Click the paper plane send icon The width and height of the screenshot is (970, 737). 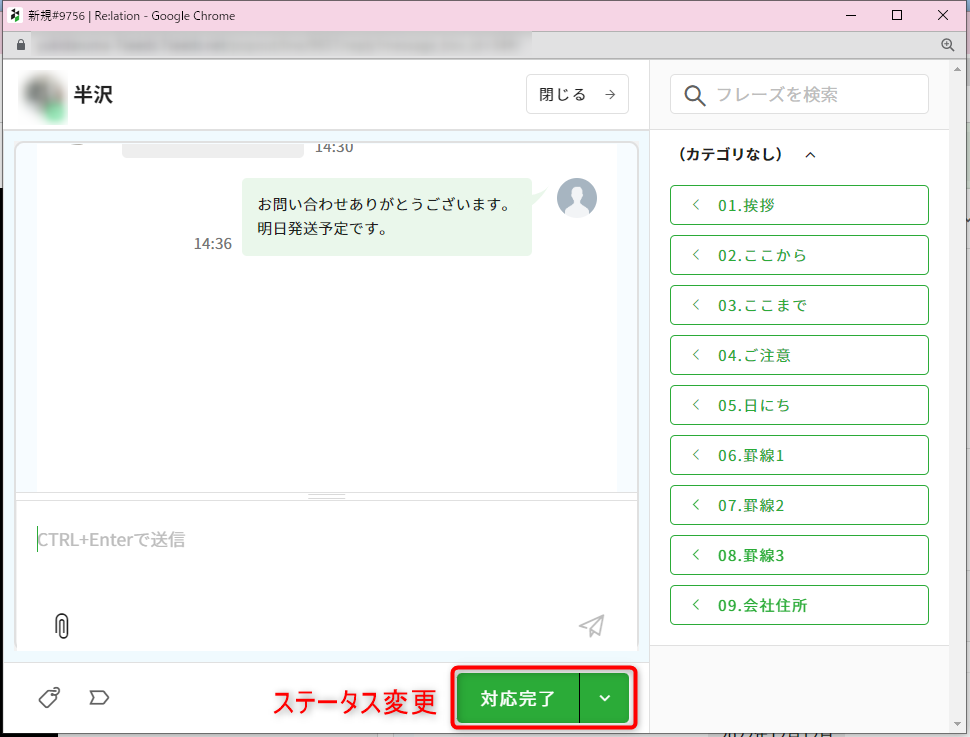point(592,626)
